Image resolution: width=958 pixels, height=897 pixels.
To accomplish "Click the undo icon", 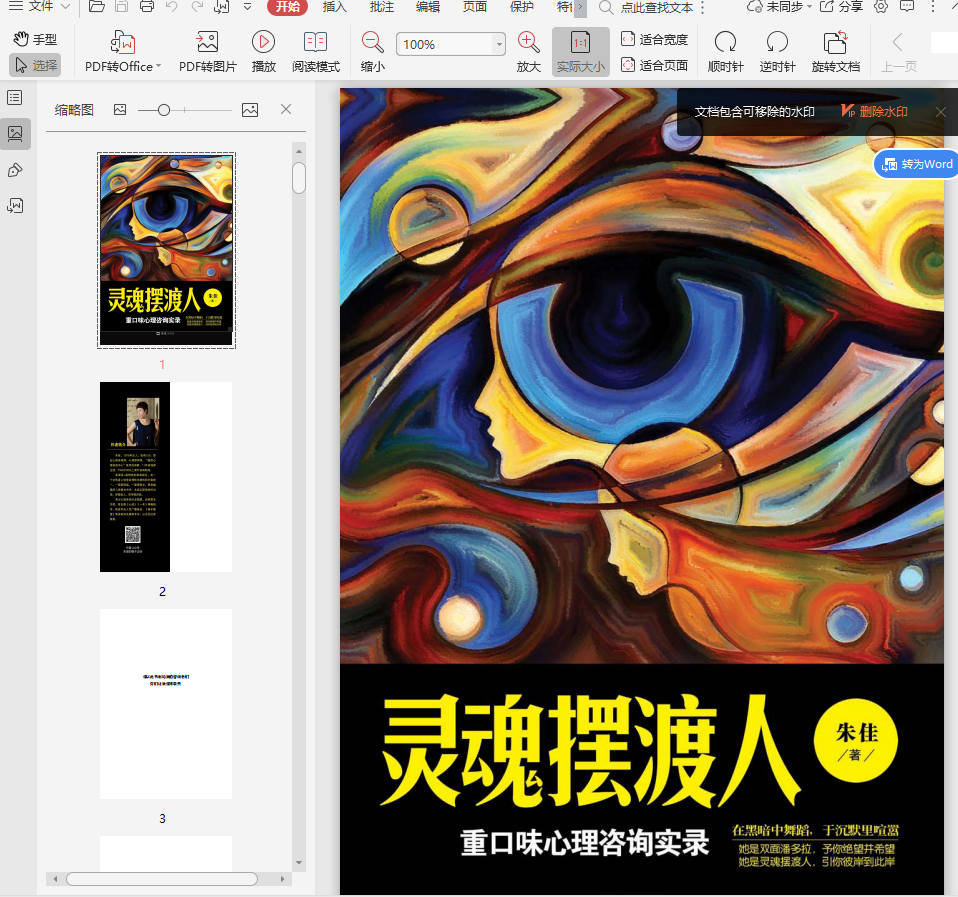I will 172,7.
